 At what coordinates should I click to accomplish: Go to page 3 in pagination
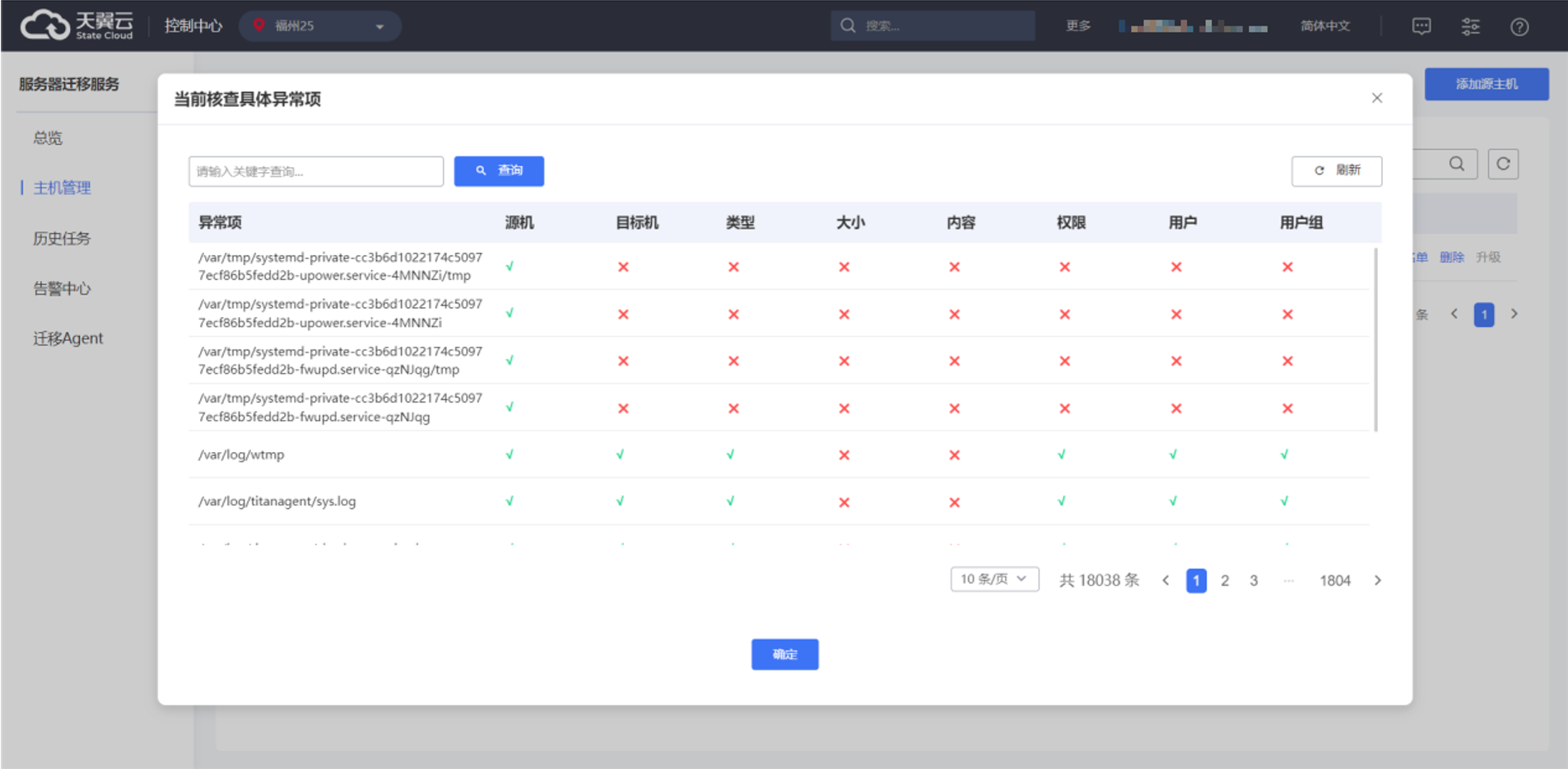(x=1254, y=580)
